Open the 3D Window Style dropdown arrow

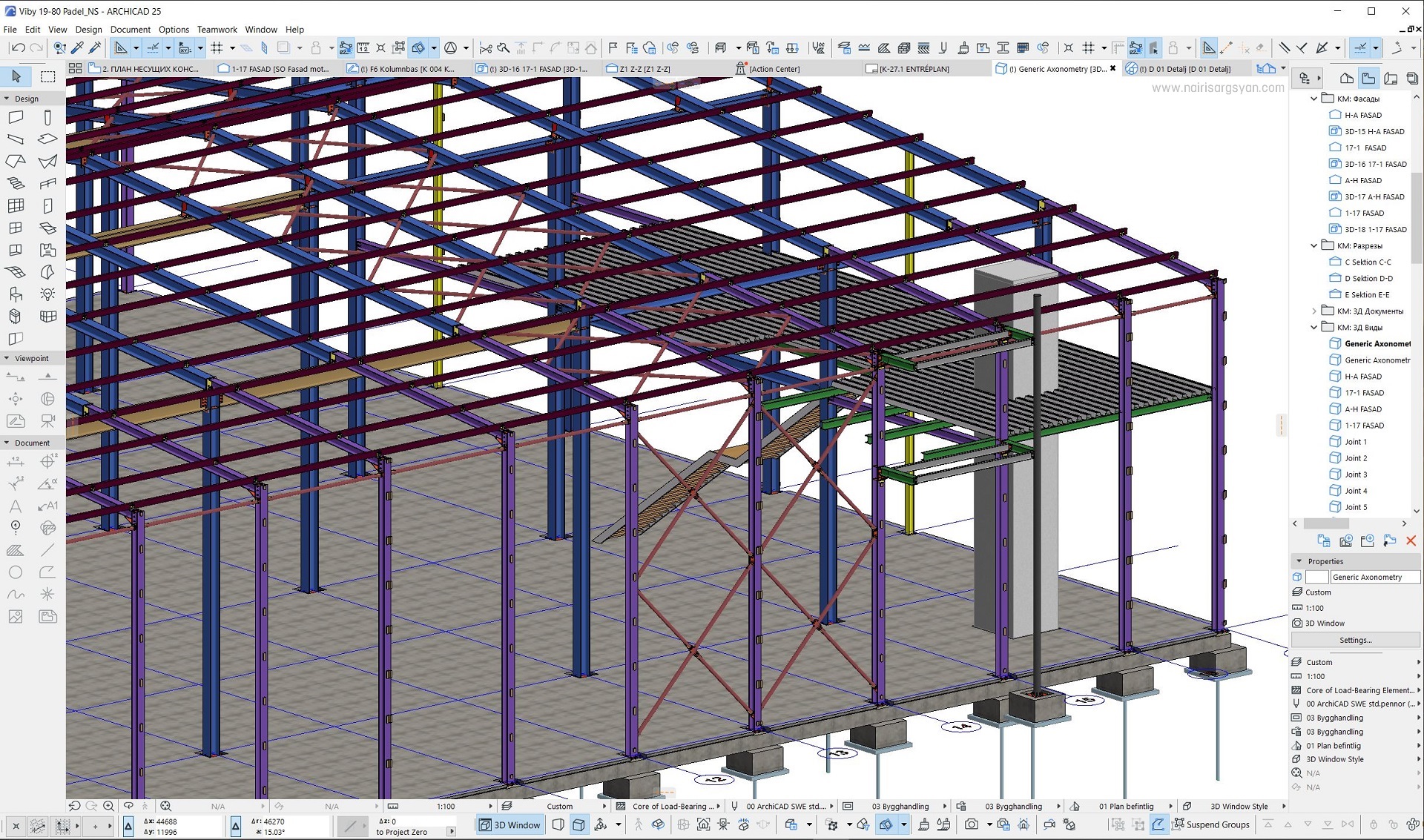click(1283, 806)
